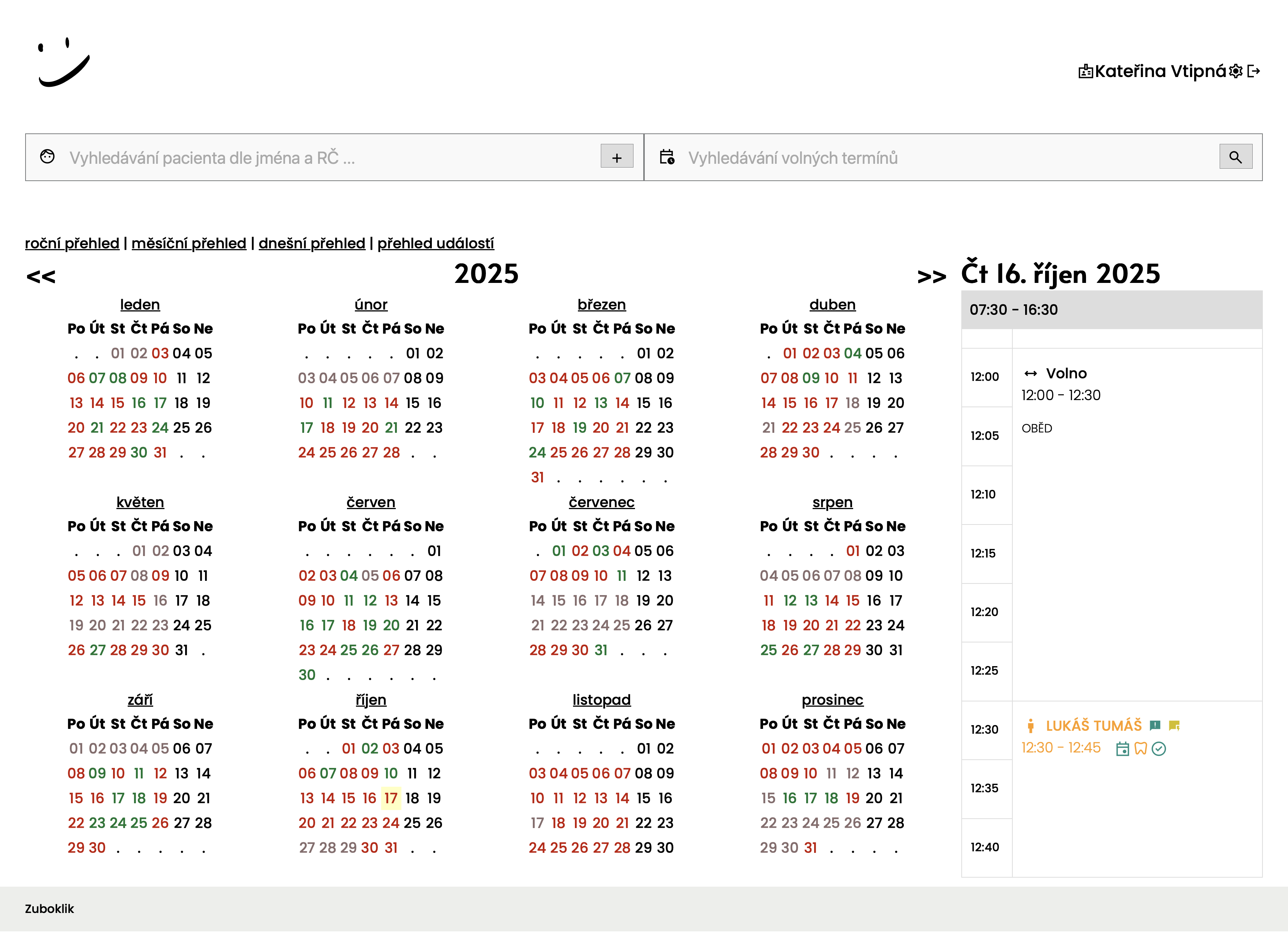Image resolution: width=1288 pixels, height=934 pixels.
Task: Click the yellow quick-note comment icon
Action: pos(1174,725)
